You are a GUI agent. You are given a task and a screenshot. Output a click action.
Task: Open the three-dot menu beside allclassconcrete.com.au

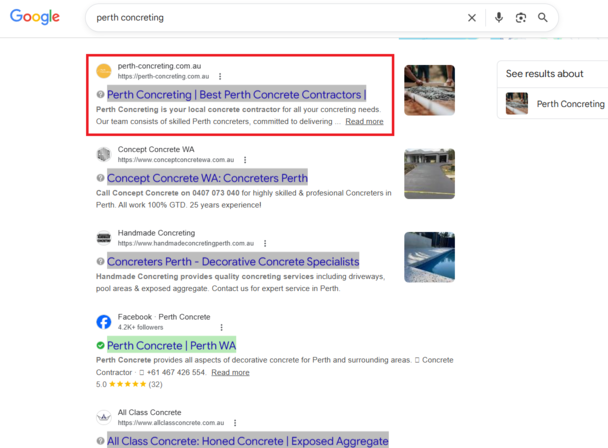point(235,423)
